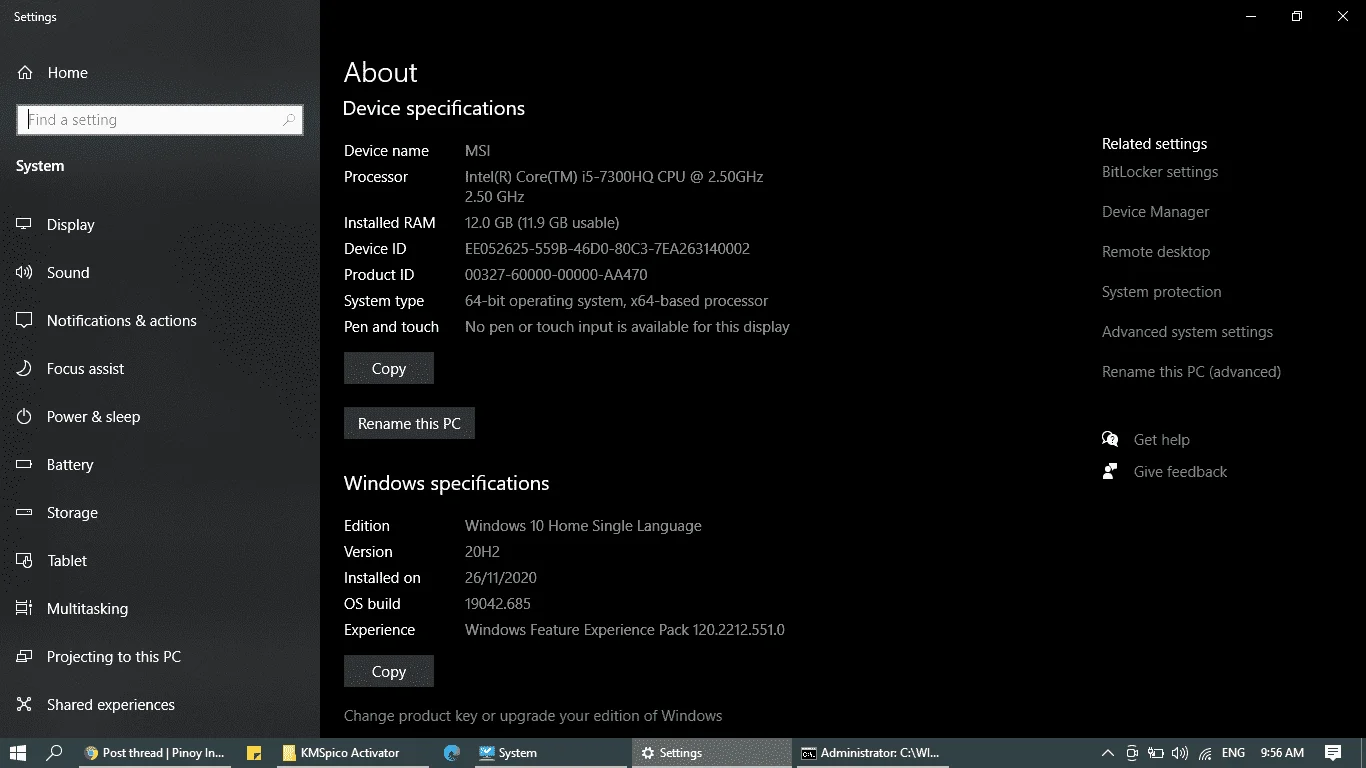The image size is (1366, 768).
Task: Open the Action Center notifications
Action: point(1332,753)
